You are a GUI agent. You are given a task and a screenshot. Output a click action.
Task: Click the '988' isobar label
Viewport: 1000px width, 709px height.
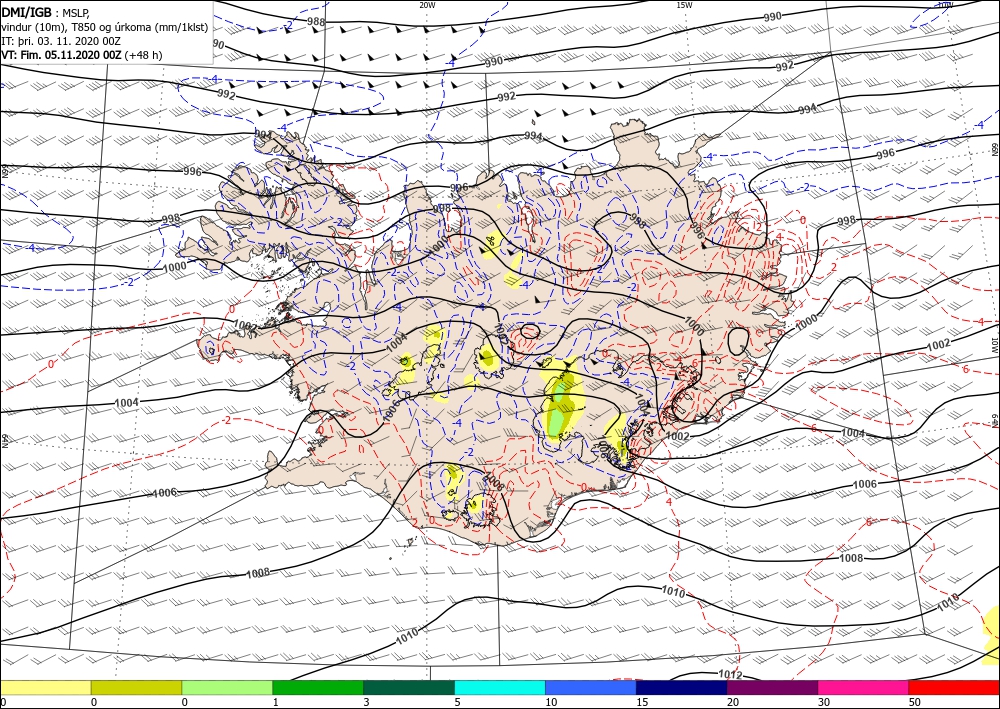pyautogui.click(x=316, y=22)
